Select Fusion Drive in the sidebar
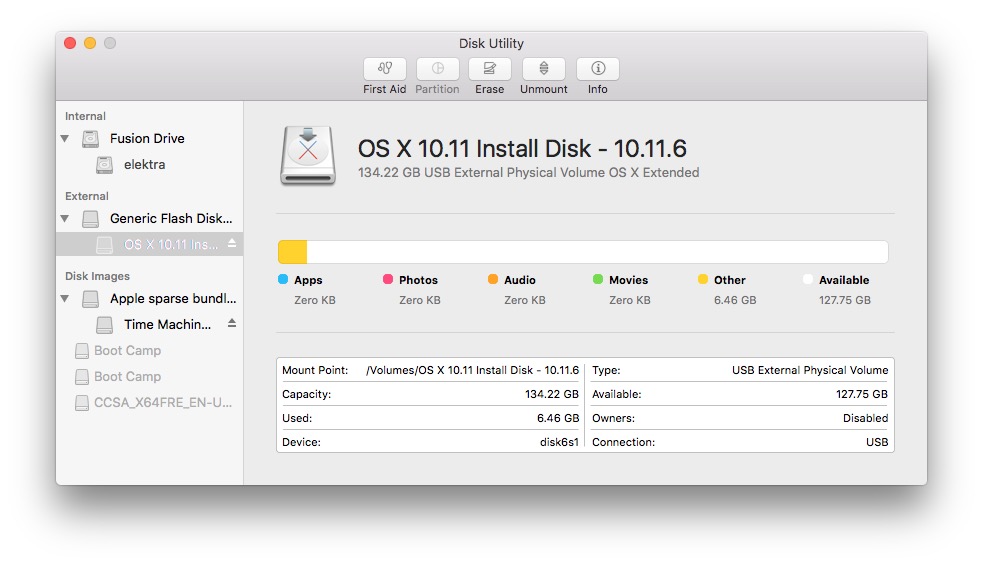This screenshot has width=983, height=565. [x=149, y=139]
